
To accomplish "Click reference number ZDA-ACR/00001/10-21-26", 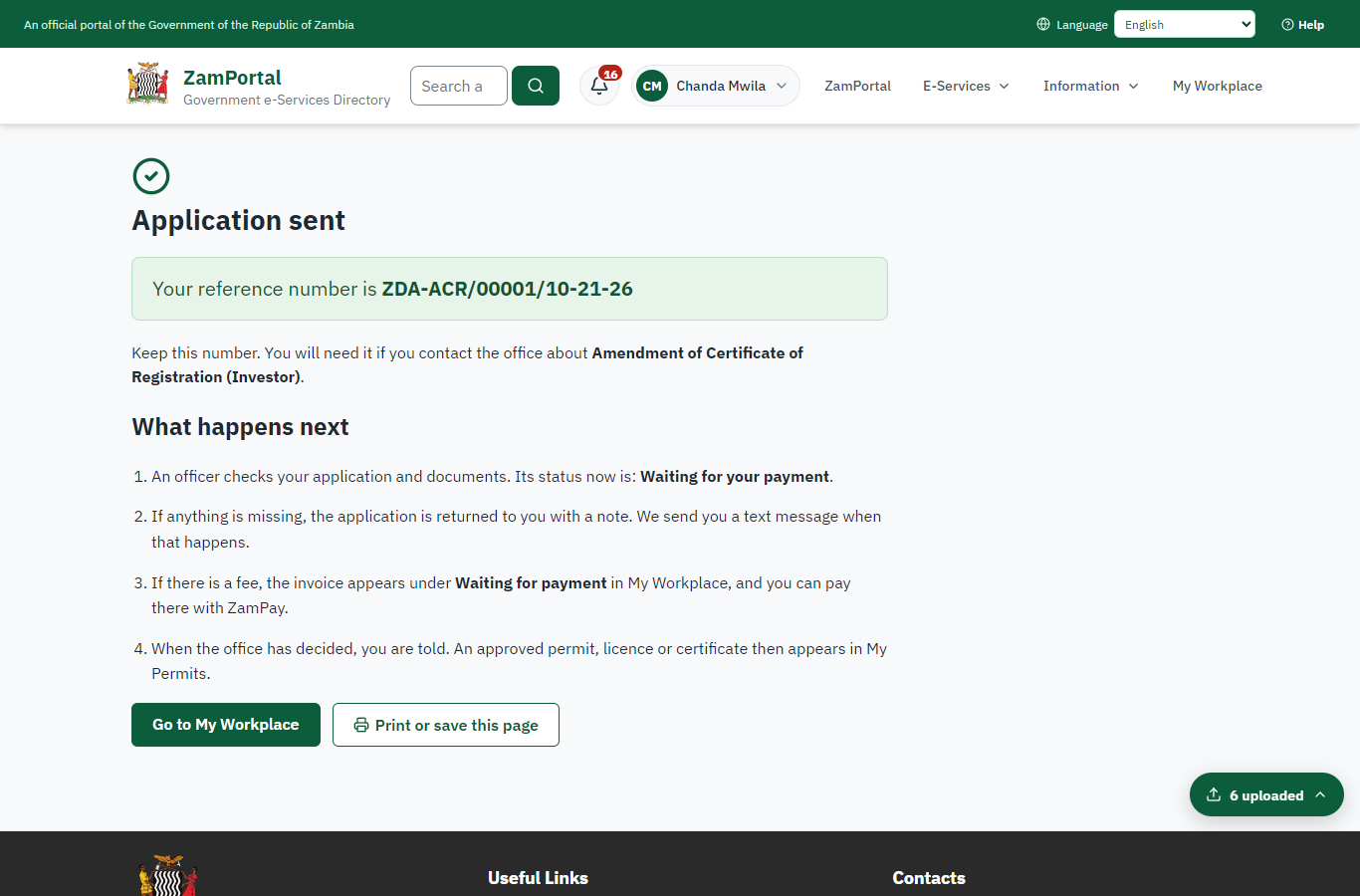I will [x=507, y=289].
